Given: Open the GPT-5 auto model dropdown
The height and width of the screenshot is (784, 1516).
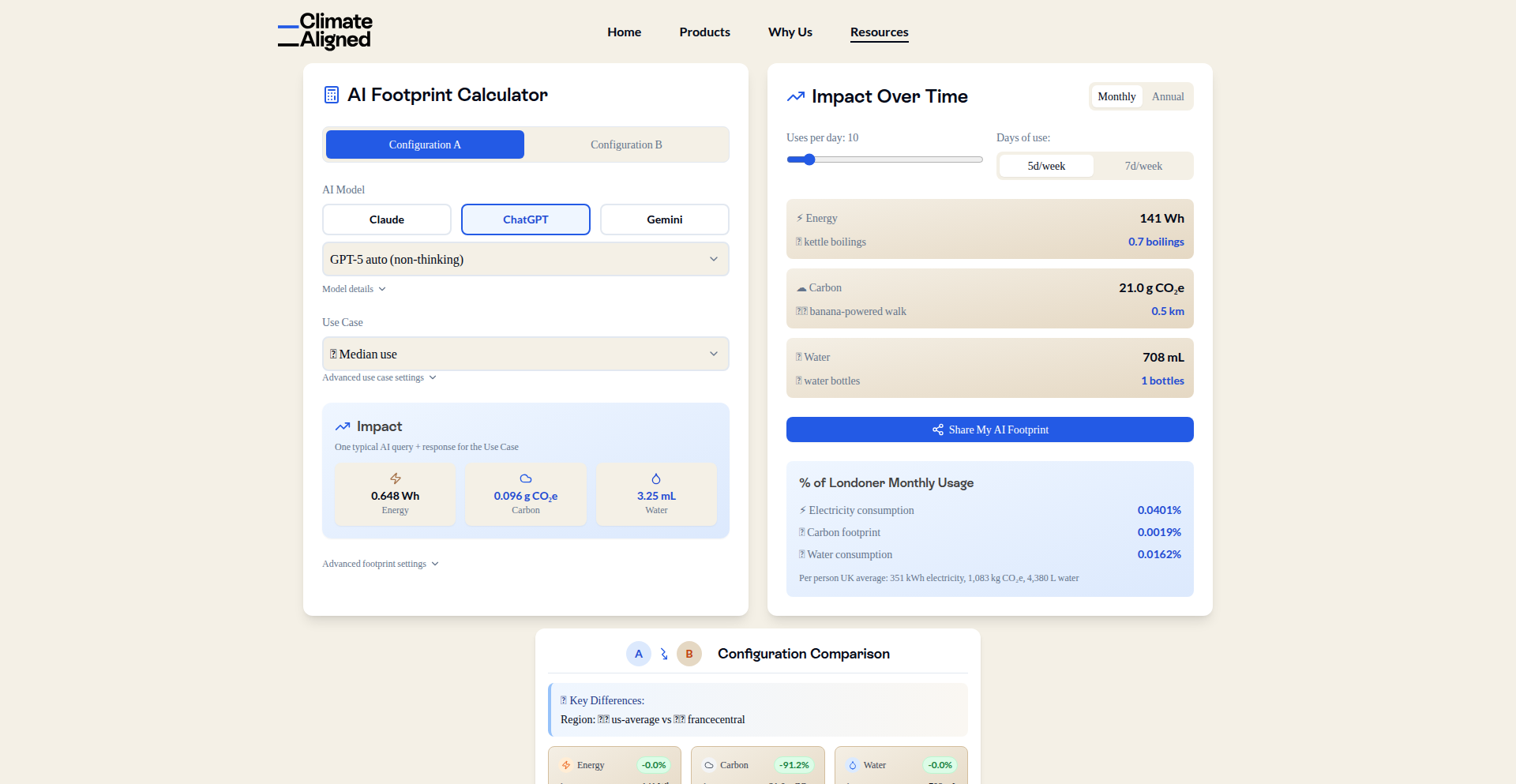Looking at the screenshot, I should pos(526,259).
